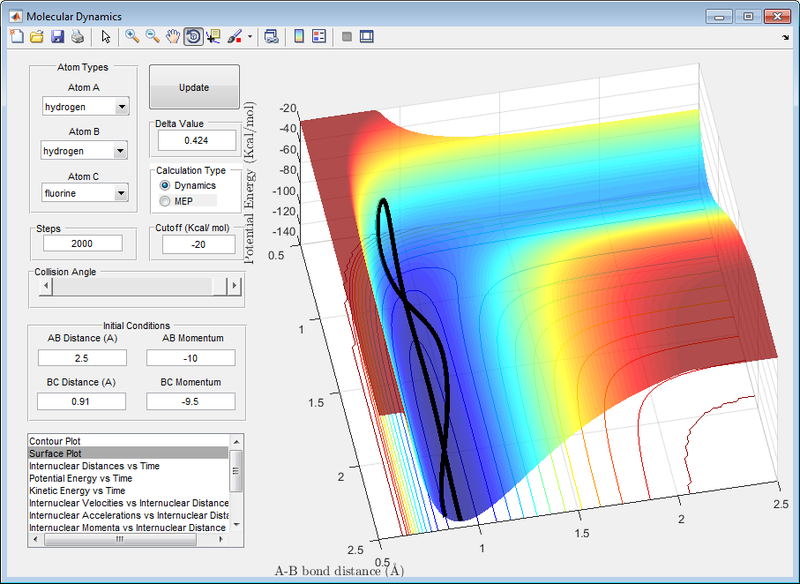Activate the Pan hand tool
Screen dimensions: 800x584
(173, 37)
